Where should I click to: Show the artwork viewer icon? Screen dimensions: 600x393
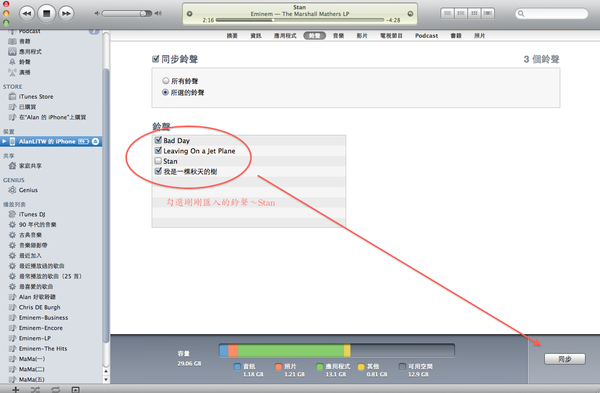pos(76,390)
